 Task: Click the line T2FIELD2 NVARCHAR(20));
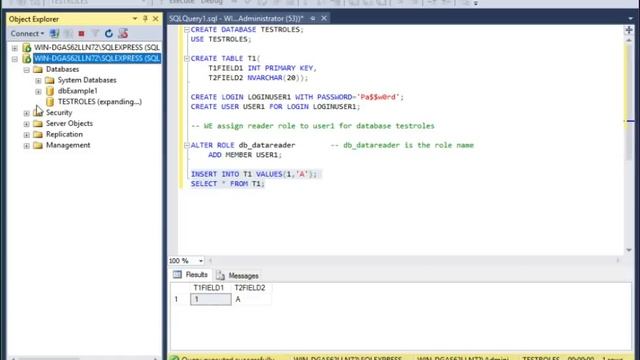[x=258, y=78]
